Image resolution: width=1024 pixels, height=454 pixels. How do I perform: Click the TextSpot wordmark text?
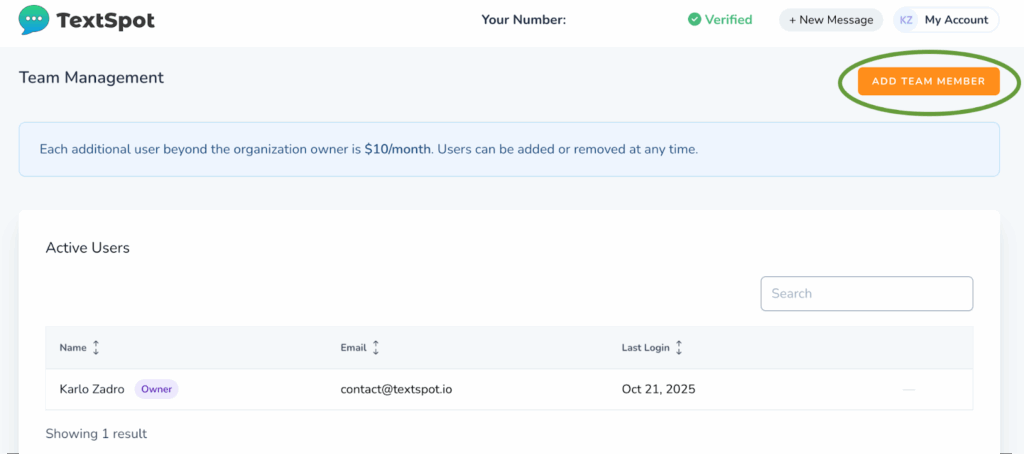coord(106,20)
